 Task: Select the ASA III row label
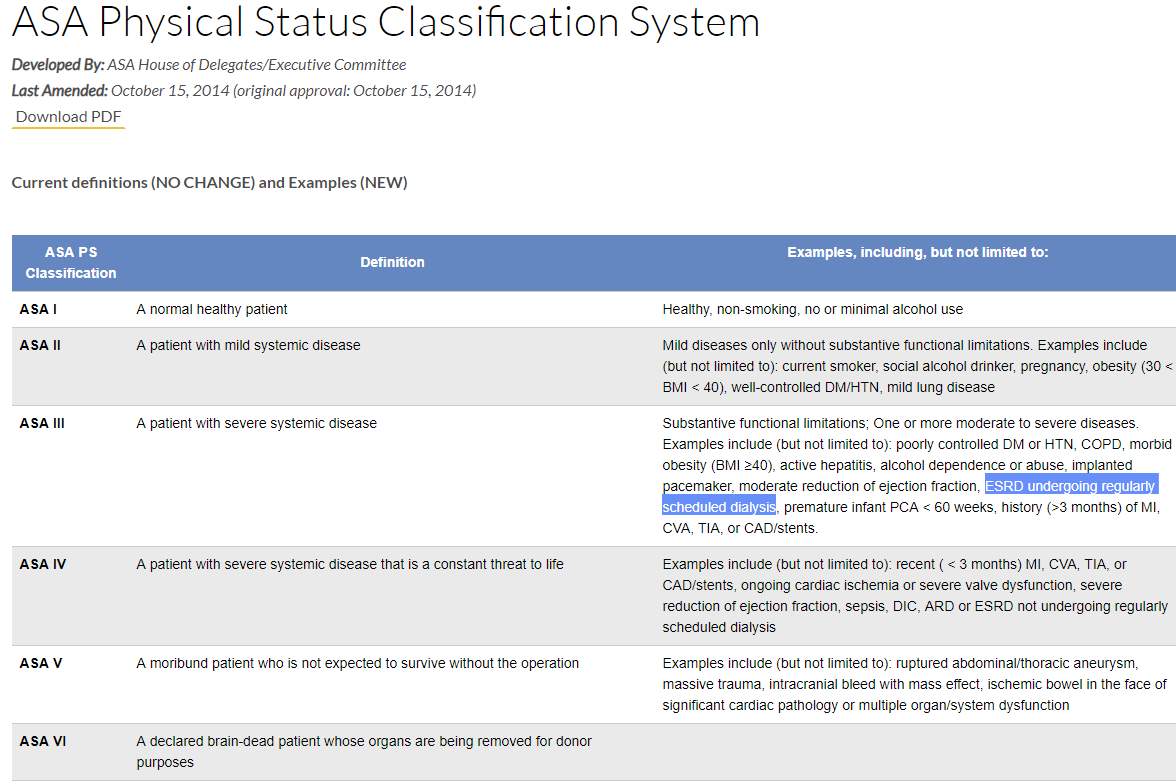click(42, 423)
